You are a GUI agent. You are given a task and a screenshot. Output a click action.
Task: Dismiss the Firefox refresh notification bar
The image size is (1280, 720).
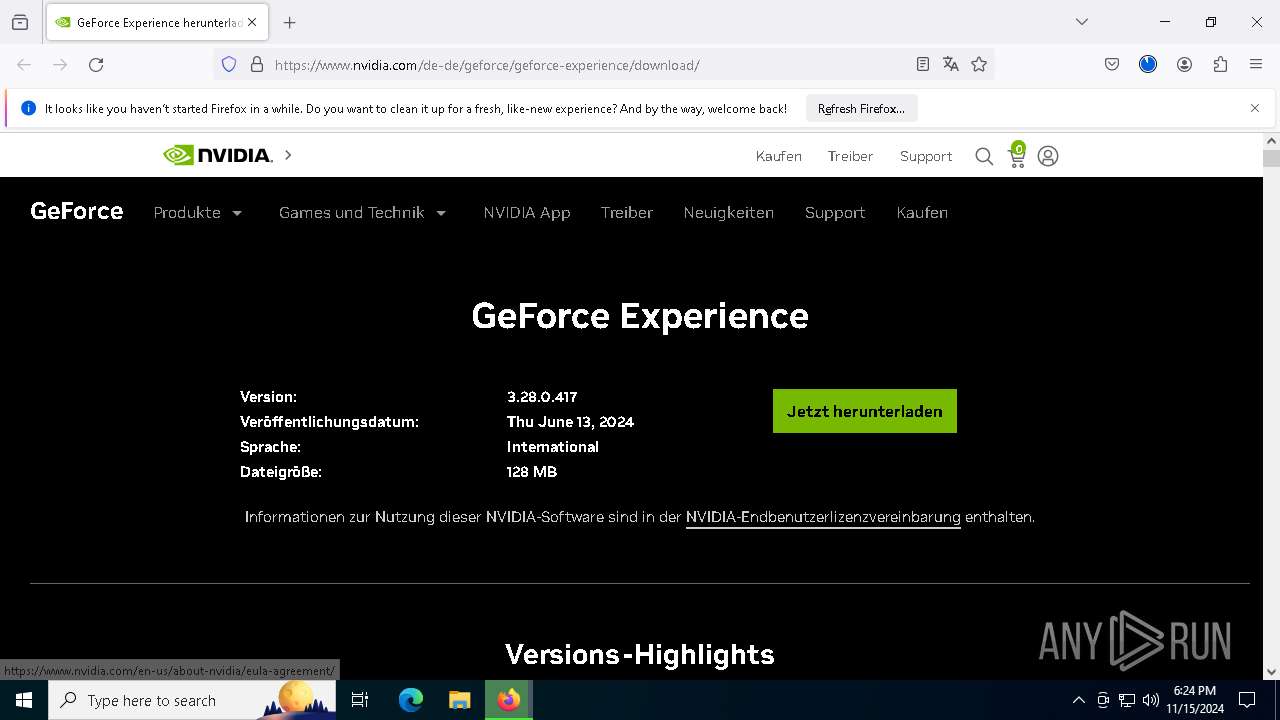[1255, 108]
